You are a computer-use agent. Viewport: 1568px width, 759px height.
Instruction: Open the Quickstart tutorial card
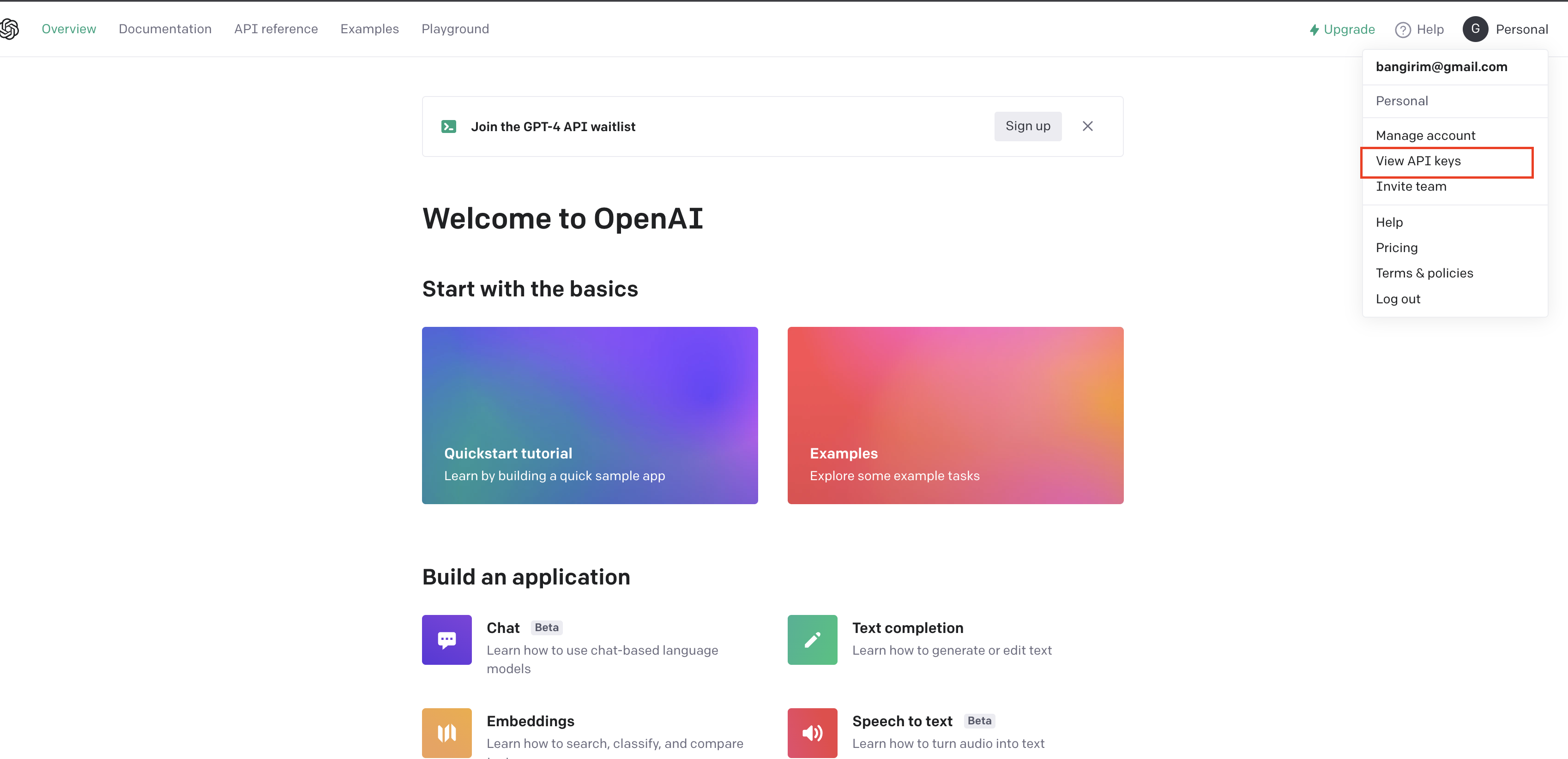tap(590, 415)
